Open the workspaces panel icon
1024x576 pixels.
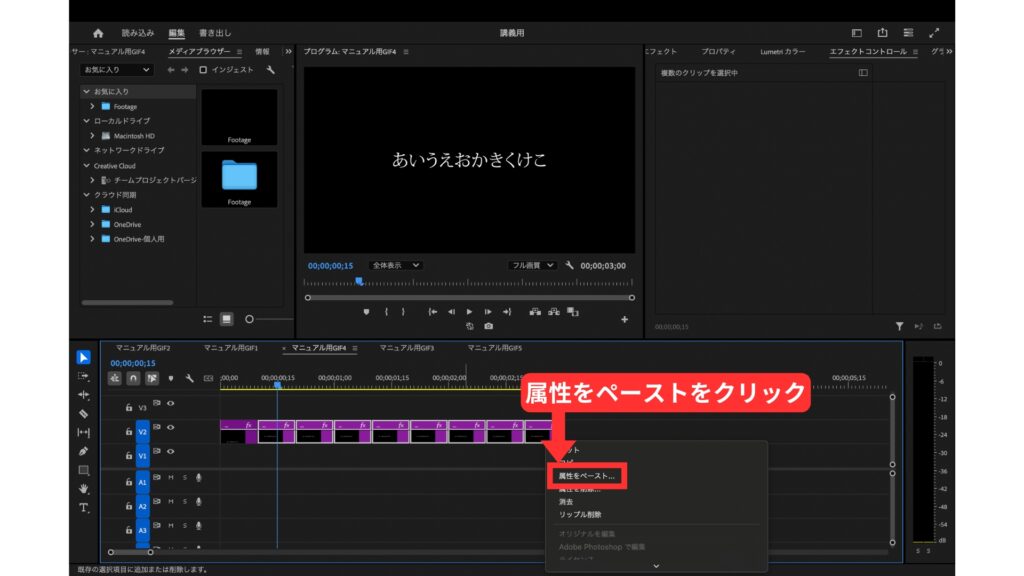coord(857,33)
